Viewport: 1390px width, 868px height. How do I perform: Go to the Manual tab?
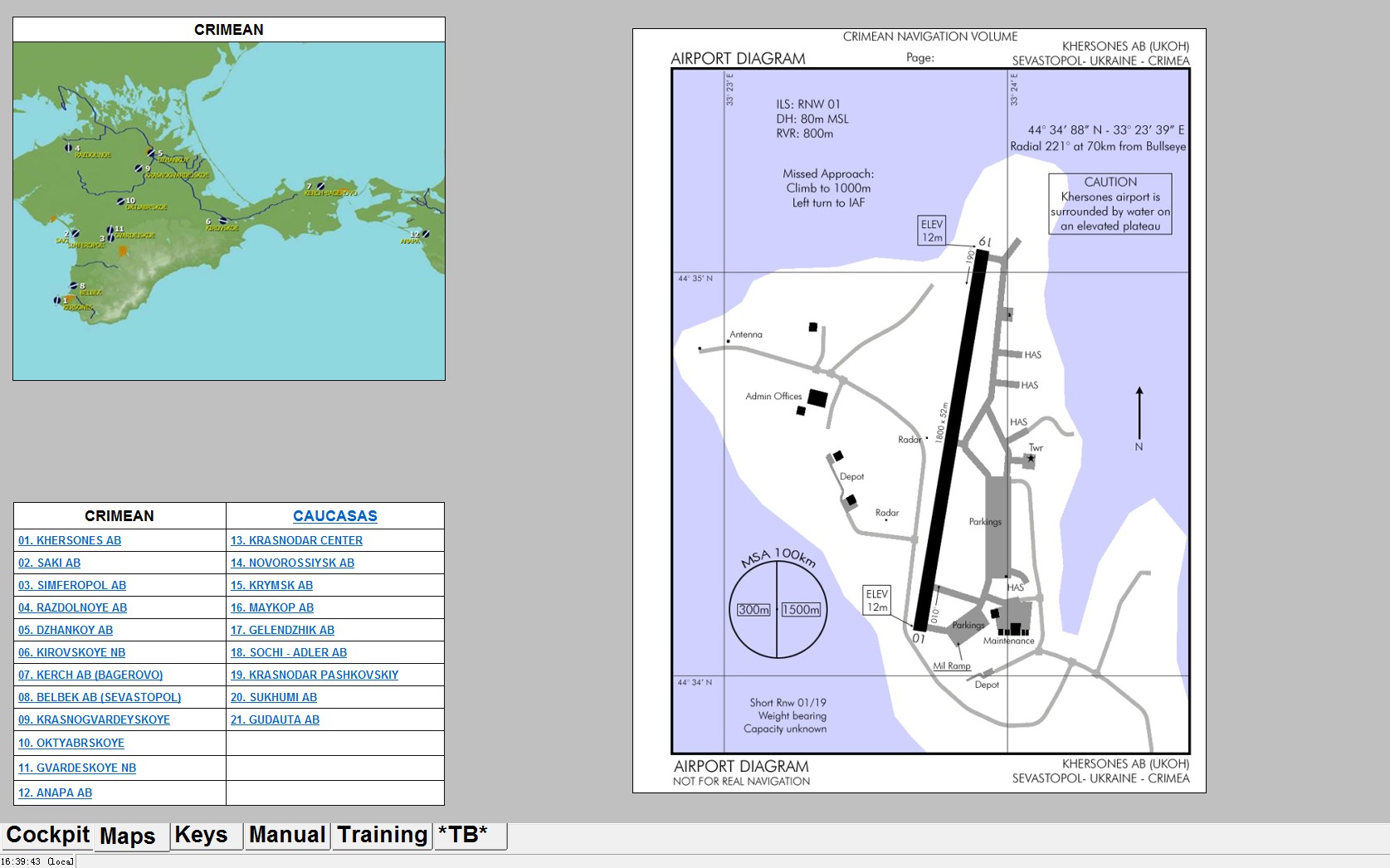pos(286,836)
